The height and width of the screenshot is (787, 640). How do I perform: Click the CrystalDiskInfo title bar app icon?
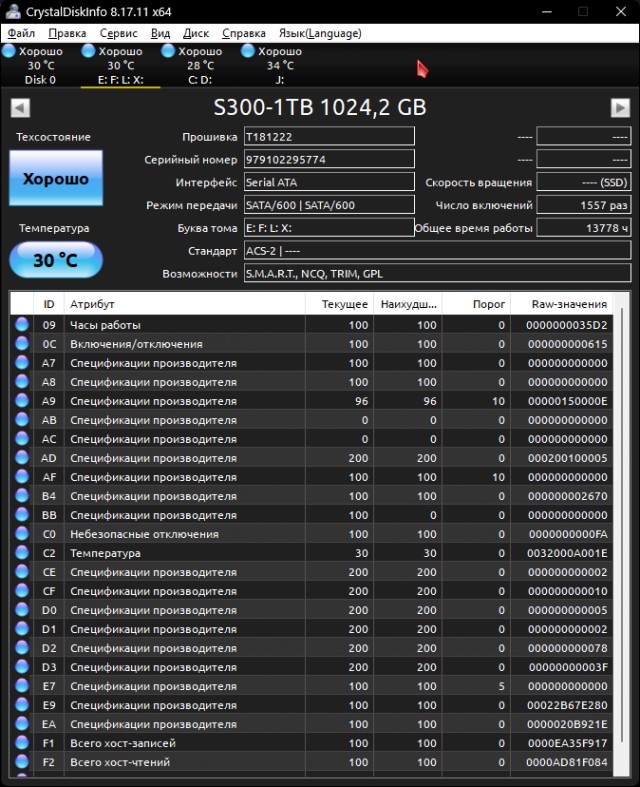tap(13, 11)
